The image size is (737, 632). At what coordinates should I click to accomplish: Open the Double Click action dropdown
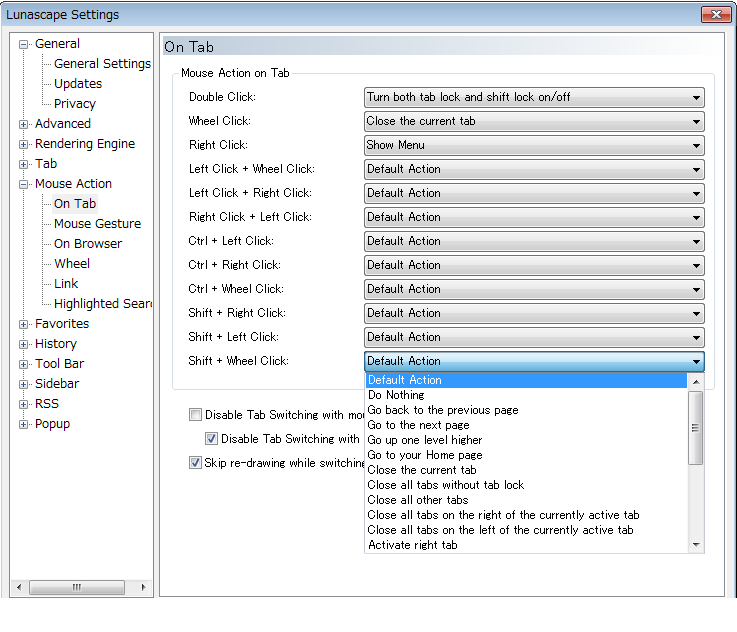(534, 97)
